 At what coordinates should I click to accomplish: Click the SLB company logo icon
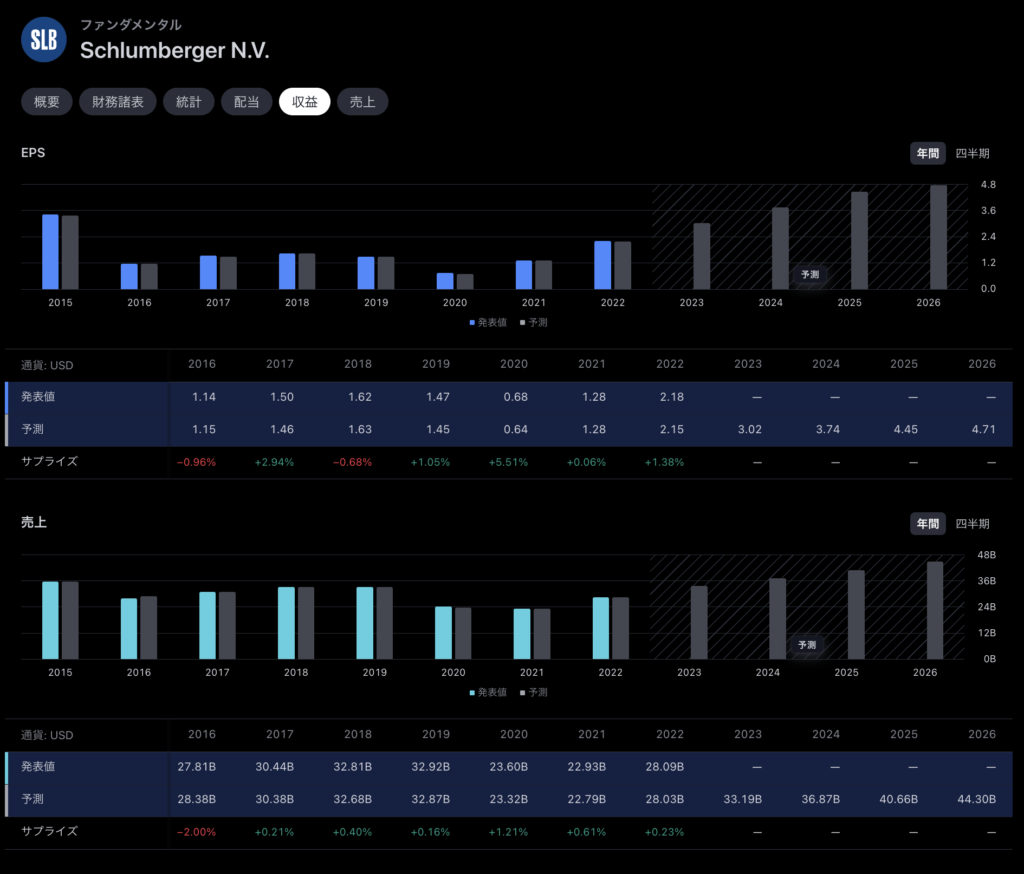pos(44,40)
